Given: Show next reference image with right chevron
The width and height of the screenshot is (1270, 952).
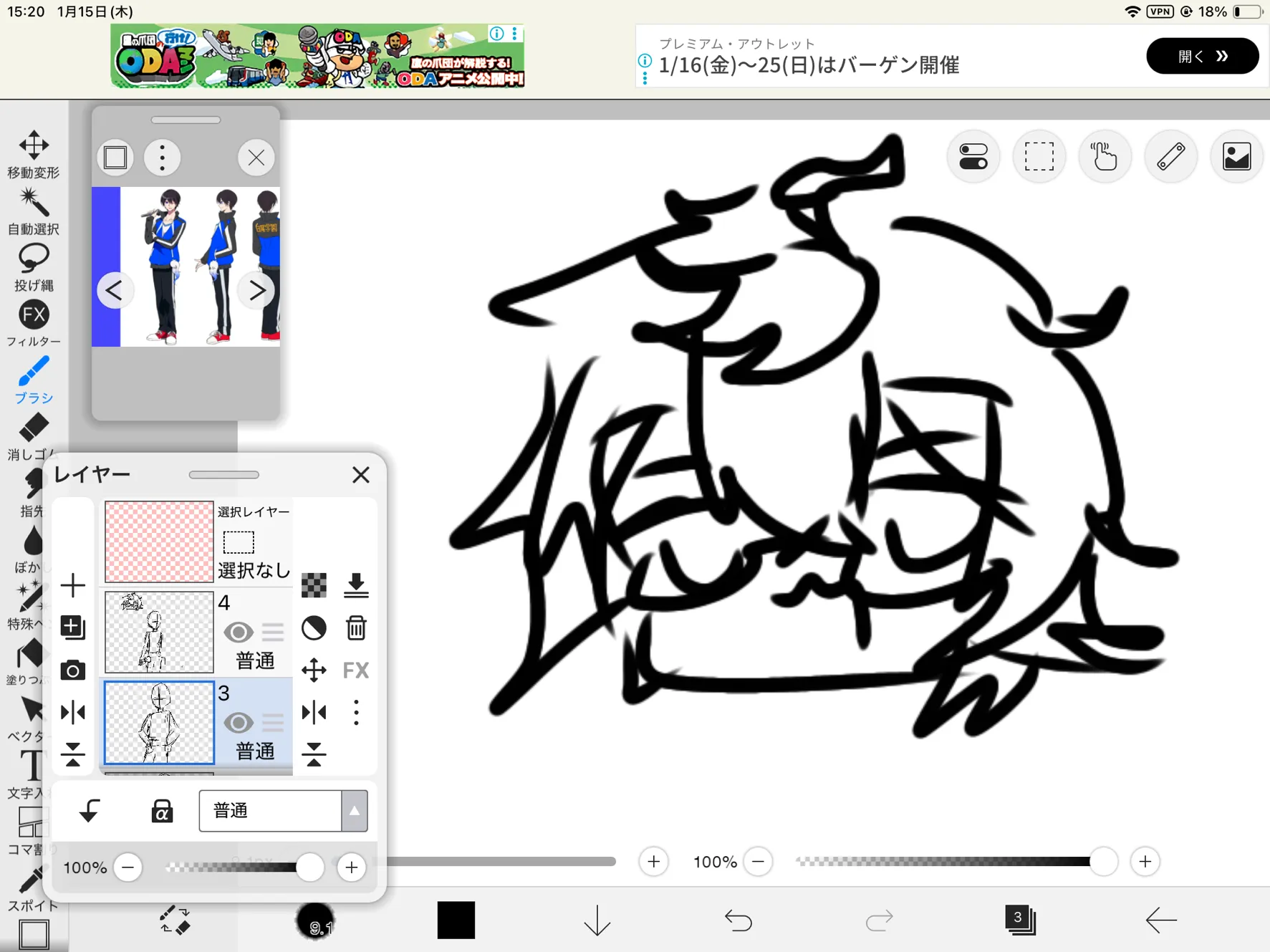Looking at the screenshot, I should (257, 291).
